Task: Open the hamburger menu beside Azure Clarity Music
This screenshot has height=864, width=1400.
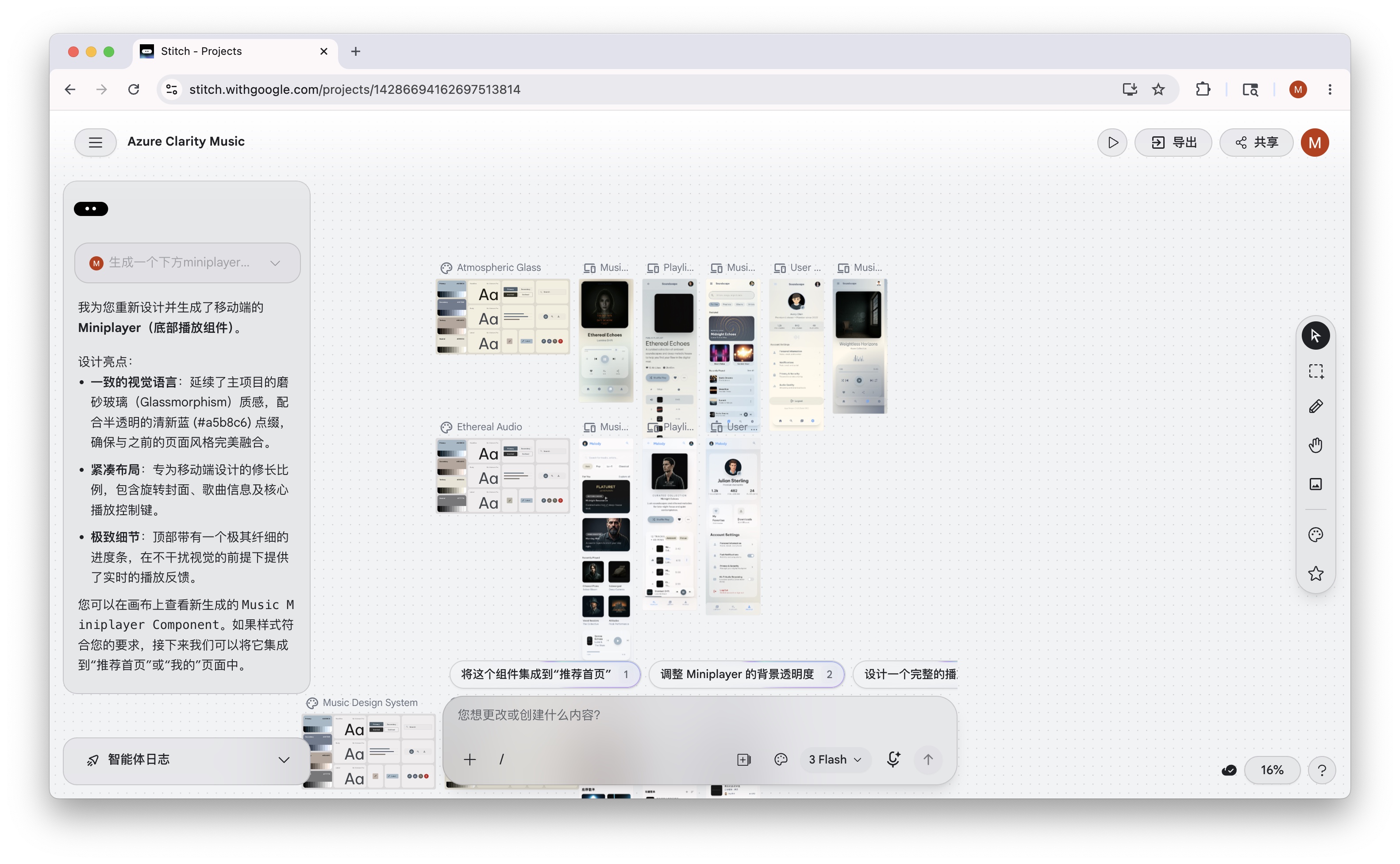Action: (96, 142)
